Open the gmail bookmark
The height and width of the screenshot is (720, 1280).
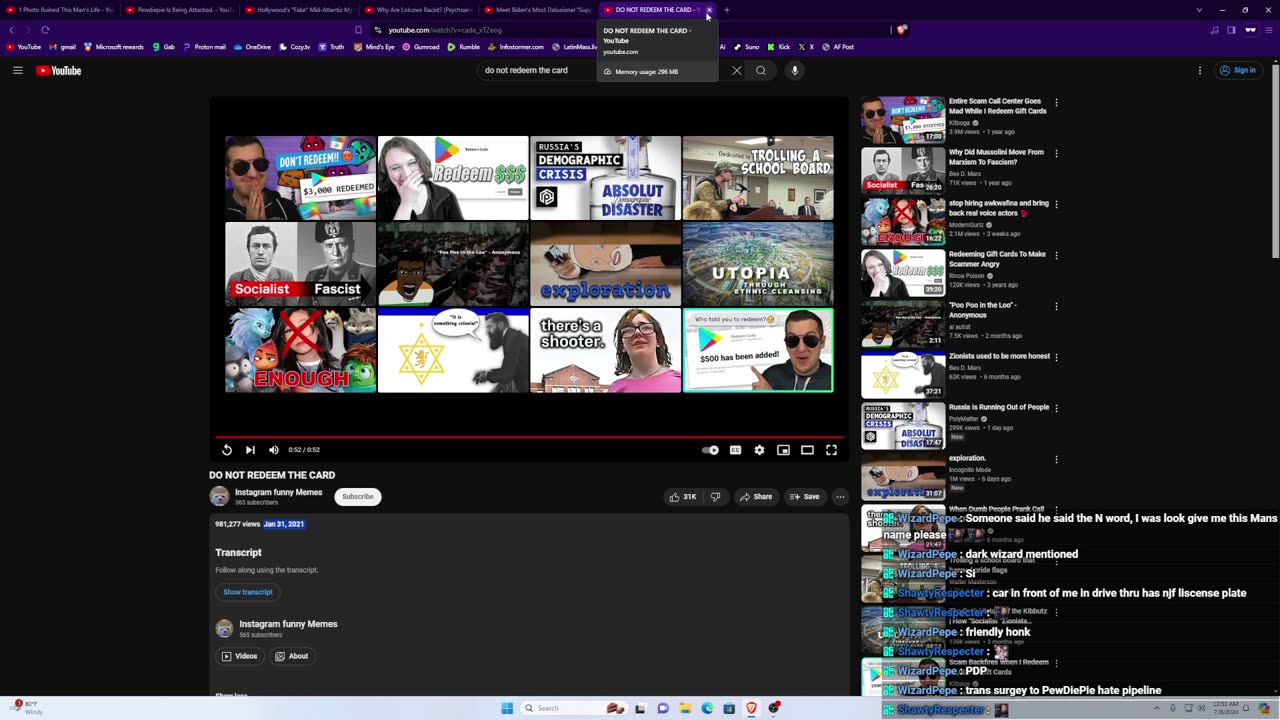point(62,47)
